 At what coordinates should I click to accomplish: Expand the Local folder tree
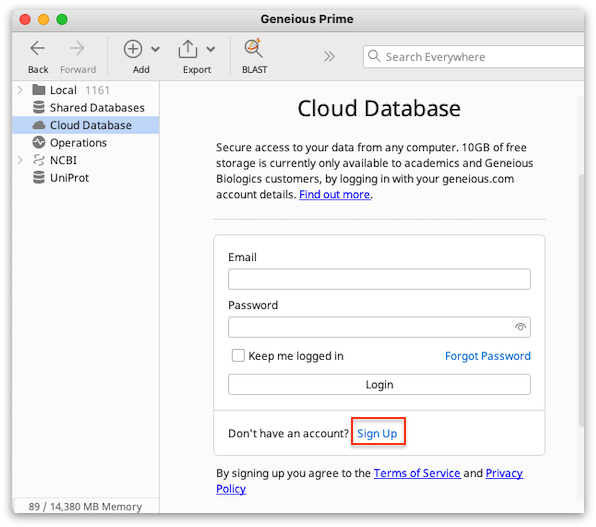pyautogui.click(x=20, y=90)
